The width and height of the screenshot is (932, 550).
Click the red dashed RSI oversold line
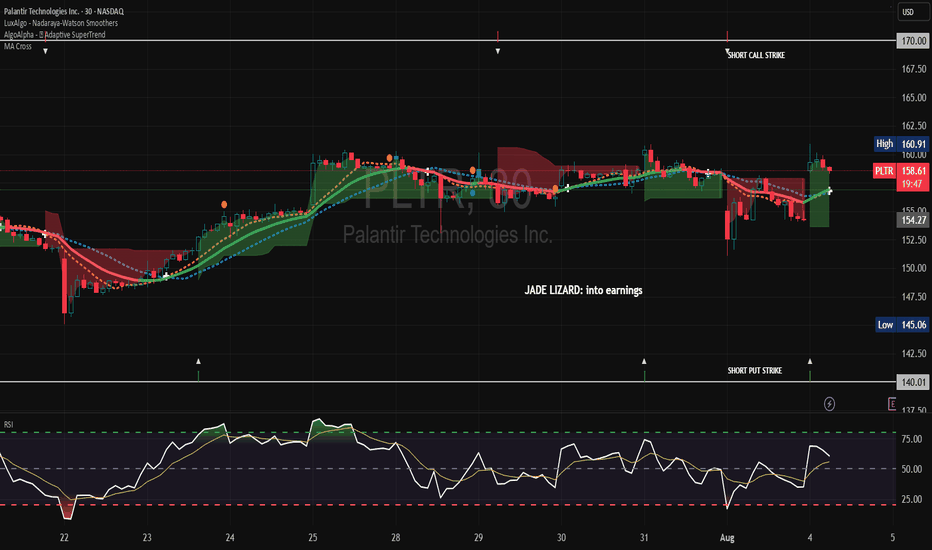446,505
